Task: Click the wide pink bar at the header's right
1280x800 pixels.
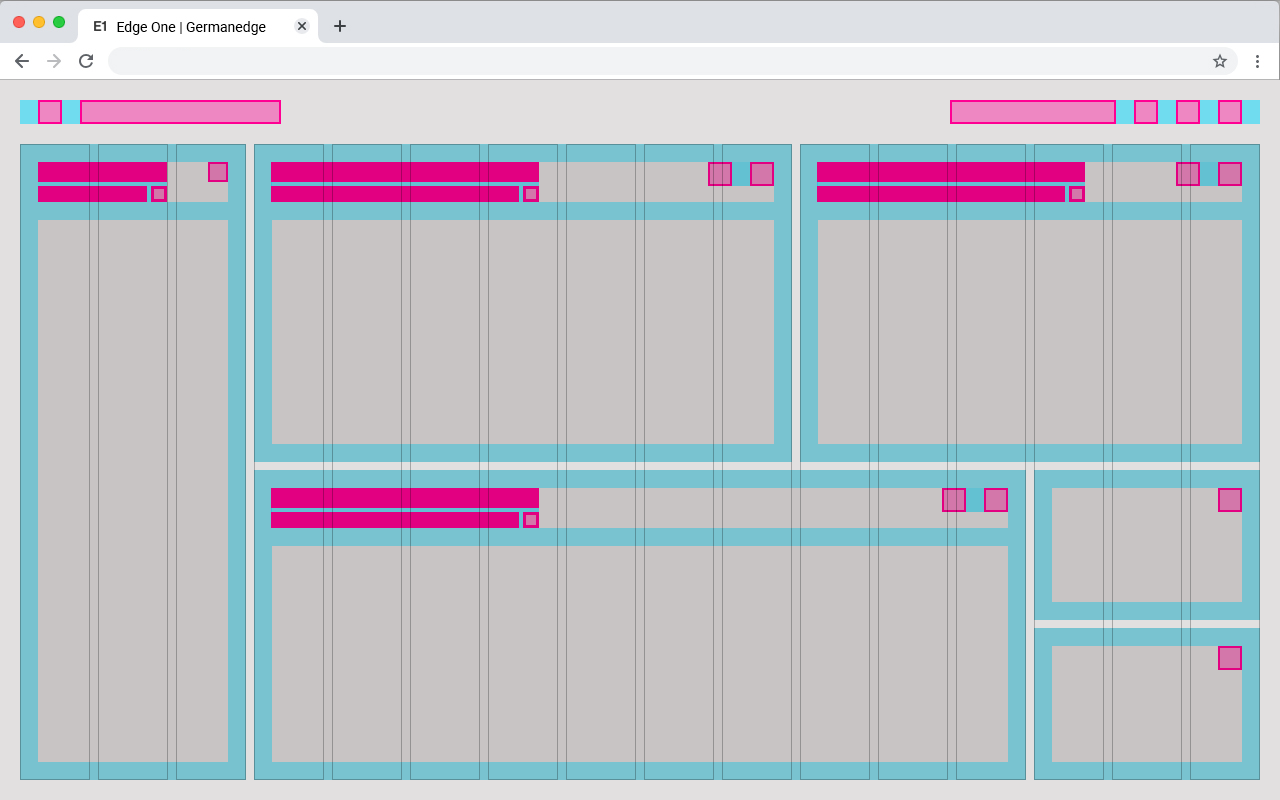Action: [1032, 112]
